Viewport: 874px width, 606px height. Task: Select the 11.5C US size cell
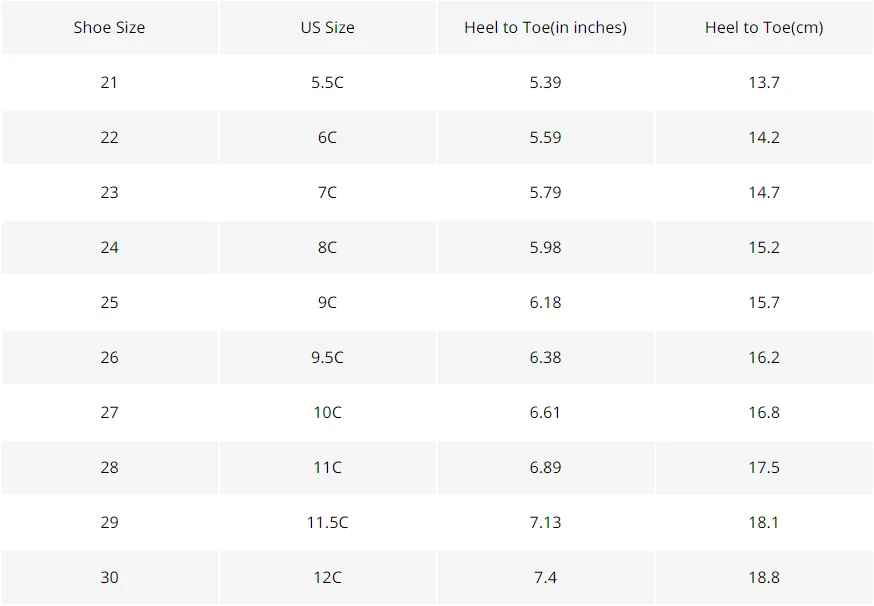[327, 522]
